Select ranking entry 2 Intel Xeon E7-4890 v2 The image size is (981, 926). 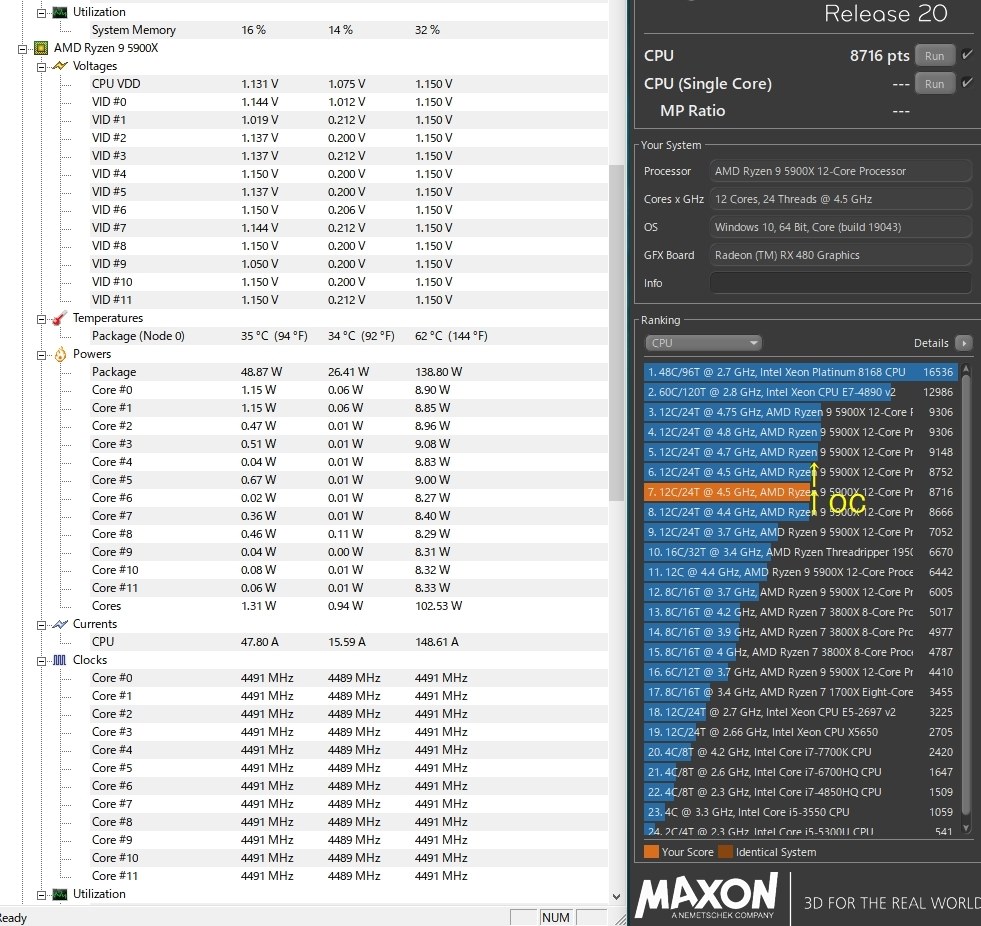click(800, 392)
